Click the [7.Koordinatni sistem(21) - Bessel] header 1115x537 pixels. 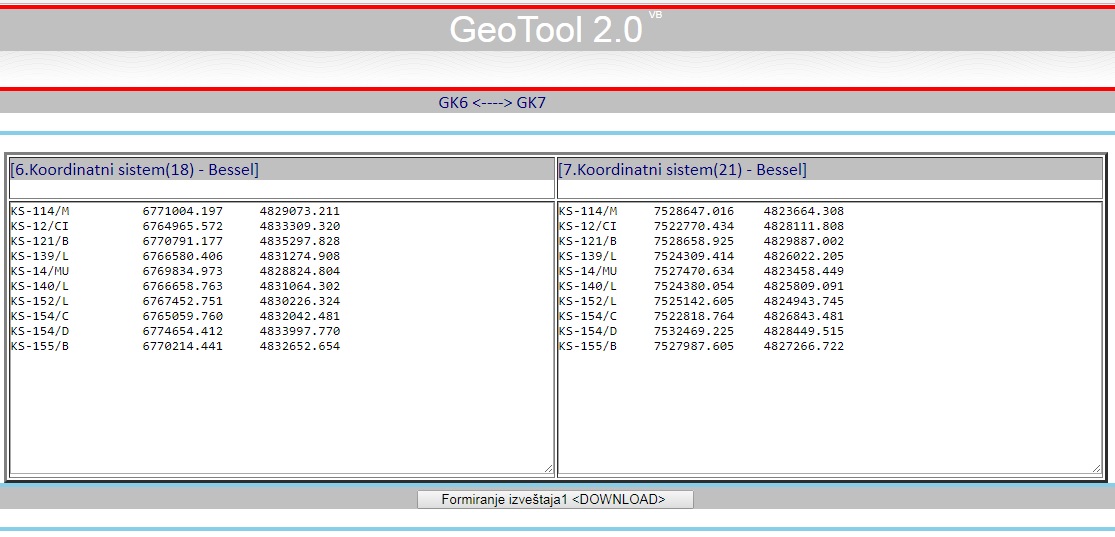point(682,170)
